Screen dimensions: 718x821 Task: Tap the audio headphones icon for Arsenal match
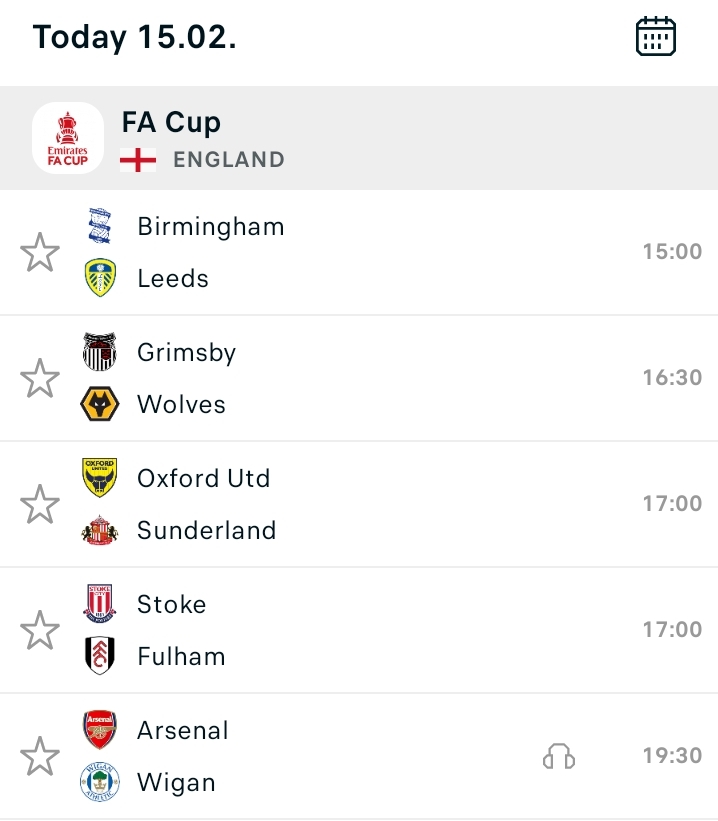[x=559, y=757]
